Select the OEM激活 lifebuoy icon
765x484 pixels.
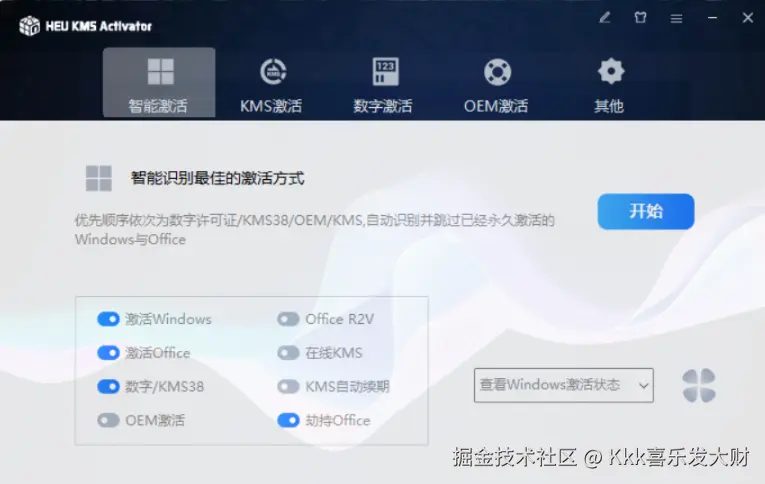tap(497, 72)
